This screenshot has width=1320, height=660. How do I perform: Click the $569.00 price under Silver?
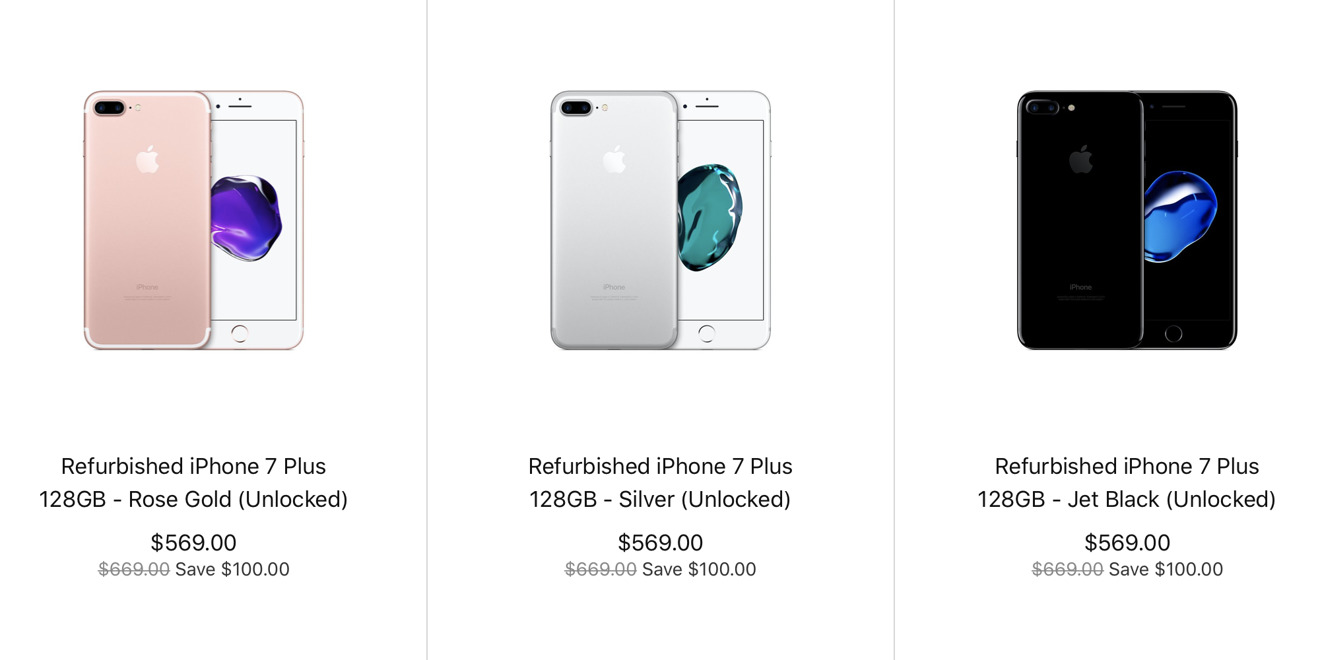point(660,543)
